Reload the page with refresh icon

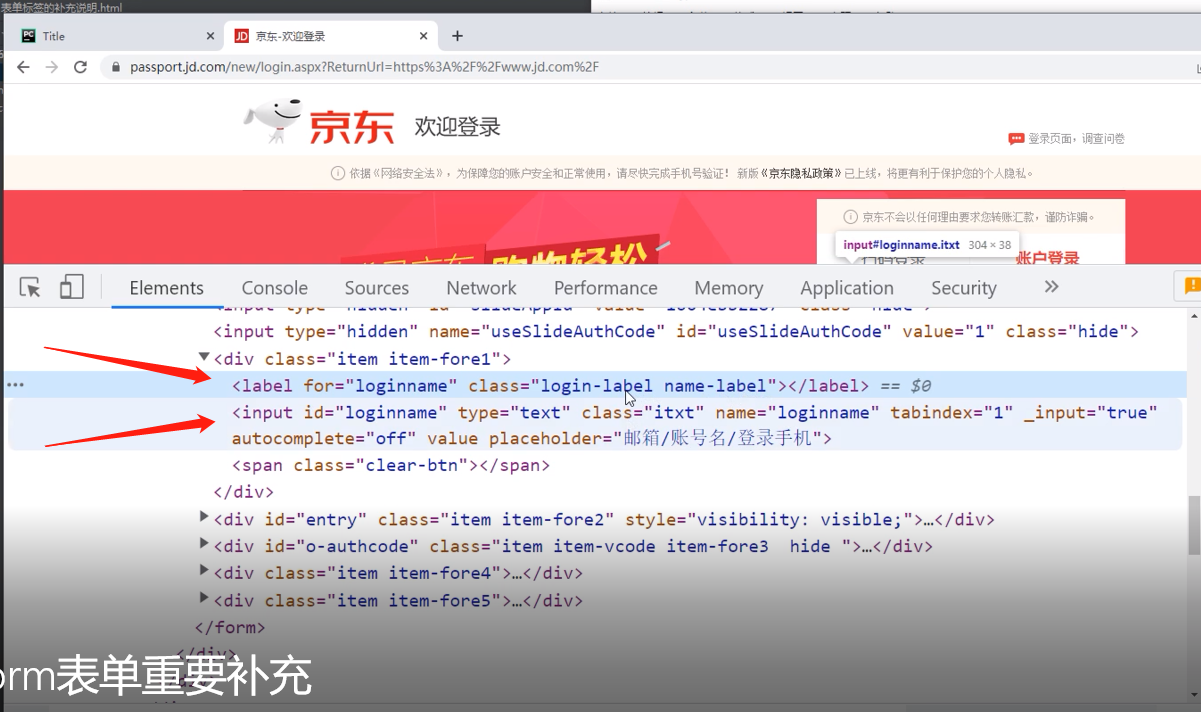(x=81, y=67)
